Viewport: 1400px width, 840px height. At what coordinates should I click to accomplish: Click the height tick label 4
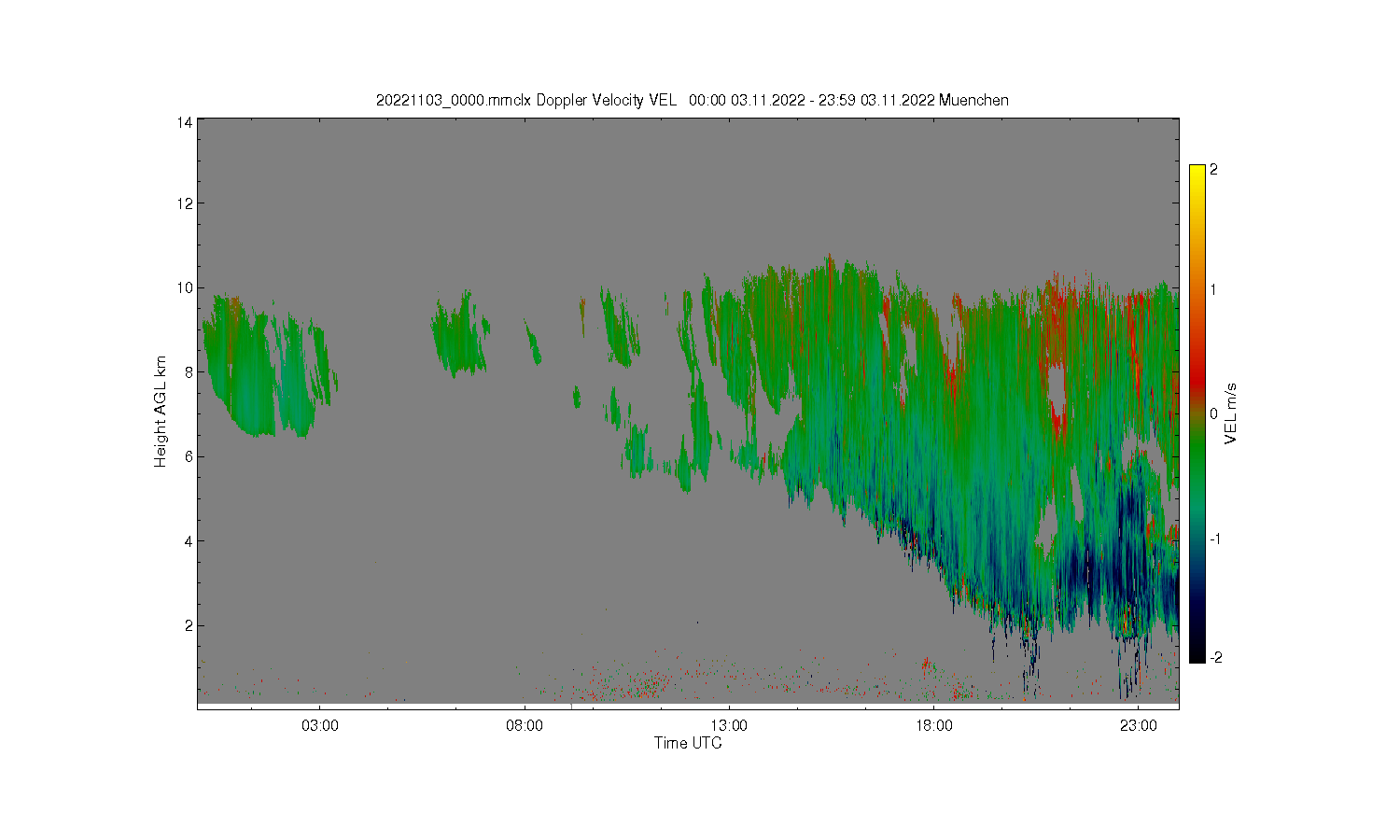click(x=189, y=540)
